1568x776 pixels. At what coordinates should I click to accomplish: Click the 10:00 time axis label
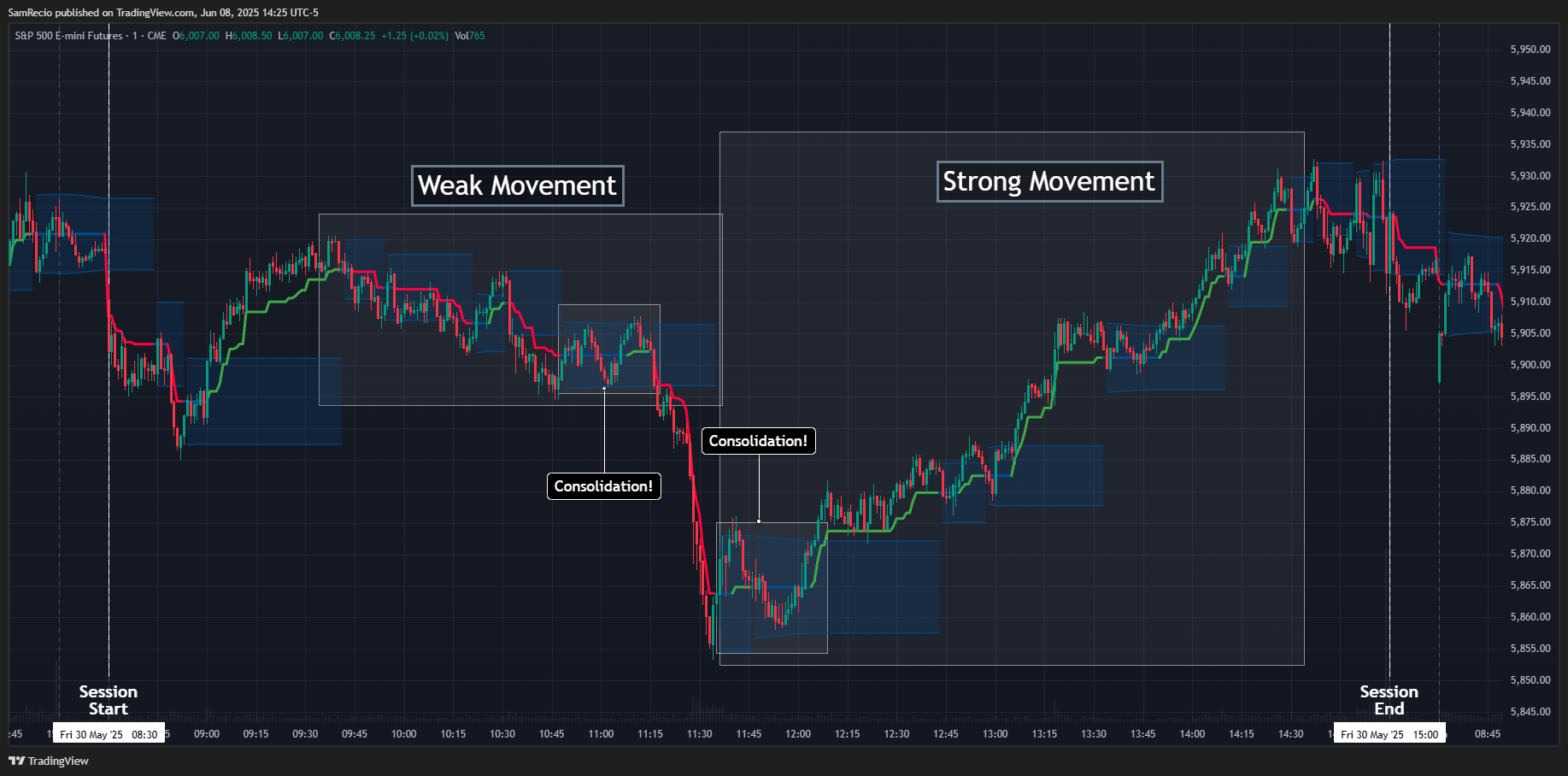click(x=404, y=734)
